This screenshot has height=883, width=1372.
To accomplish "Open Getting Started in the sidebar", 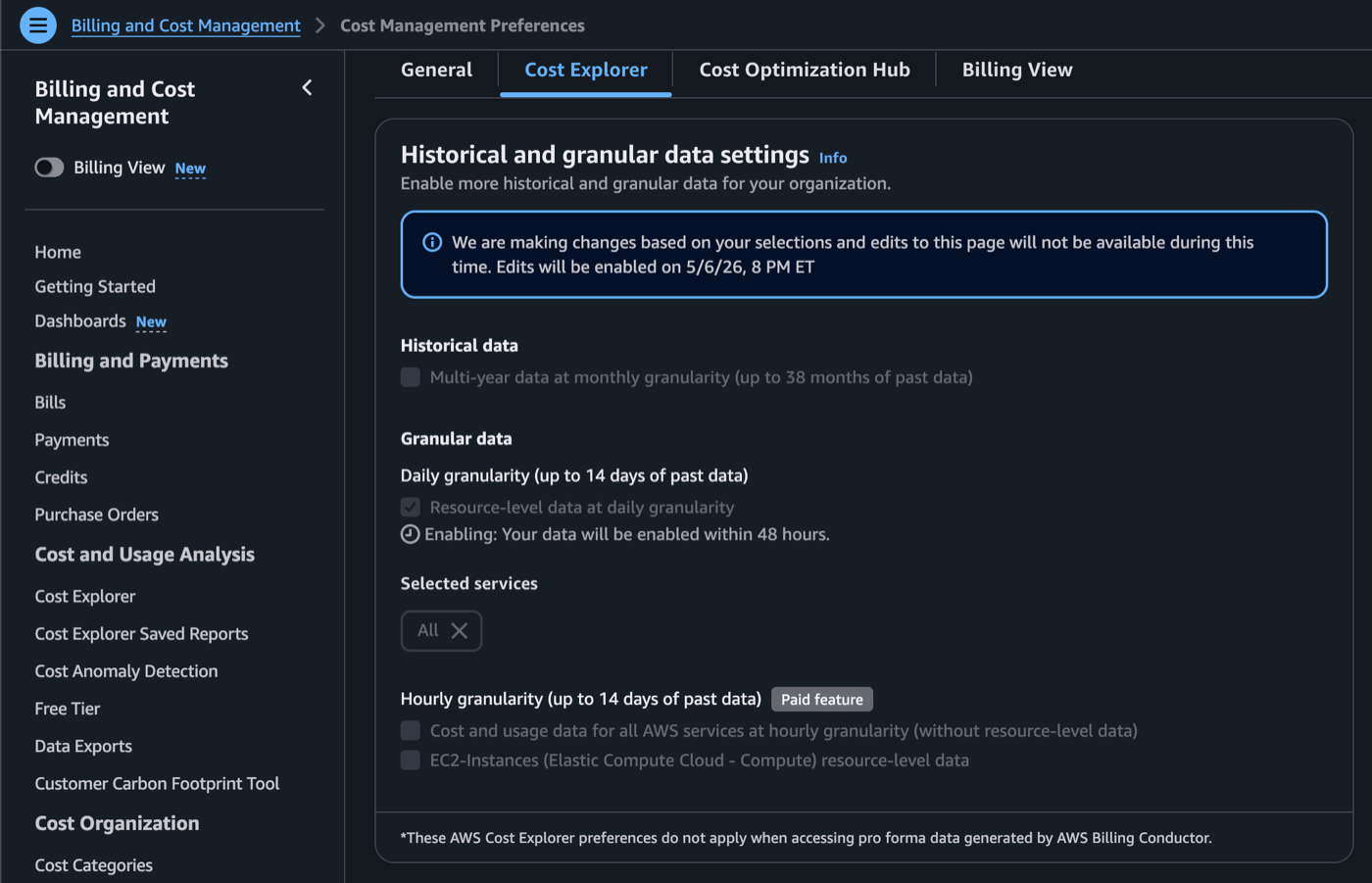I will (x=95, y=286).
